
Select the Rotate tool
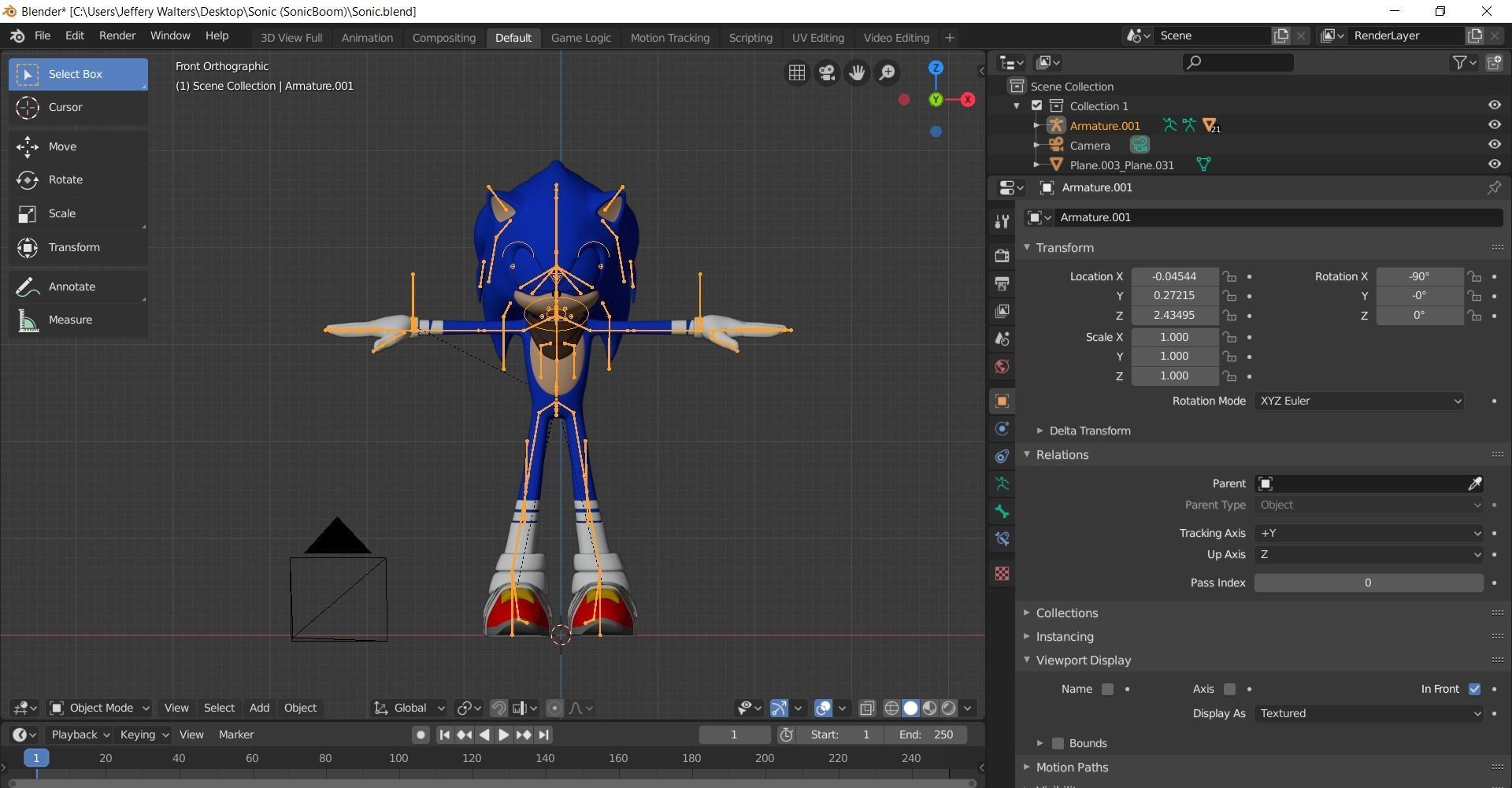click(77, 179)
